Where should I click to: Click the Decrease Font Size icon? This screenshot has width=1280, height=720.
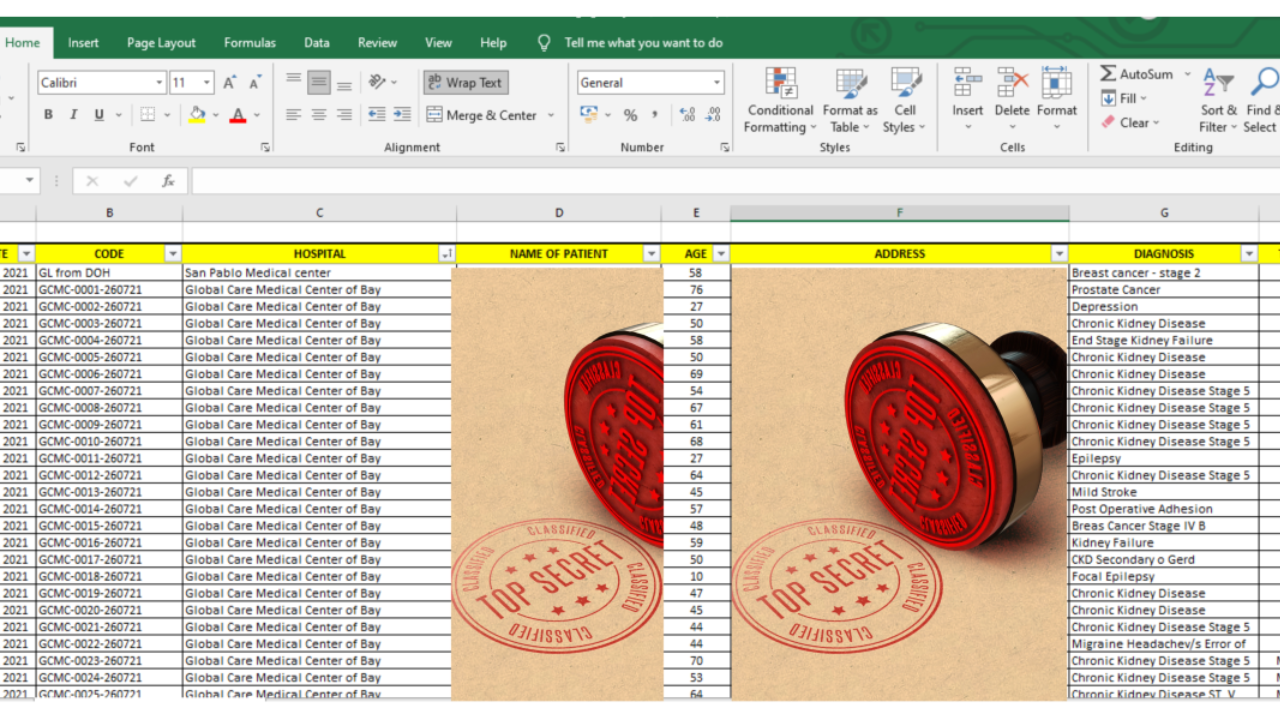point(255,83)
